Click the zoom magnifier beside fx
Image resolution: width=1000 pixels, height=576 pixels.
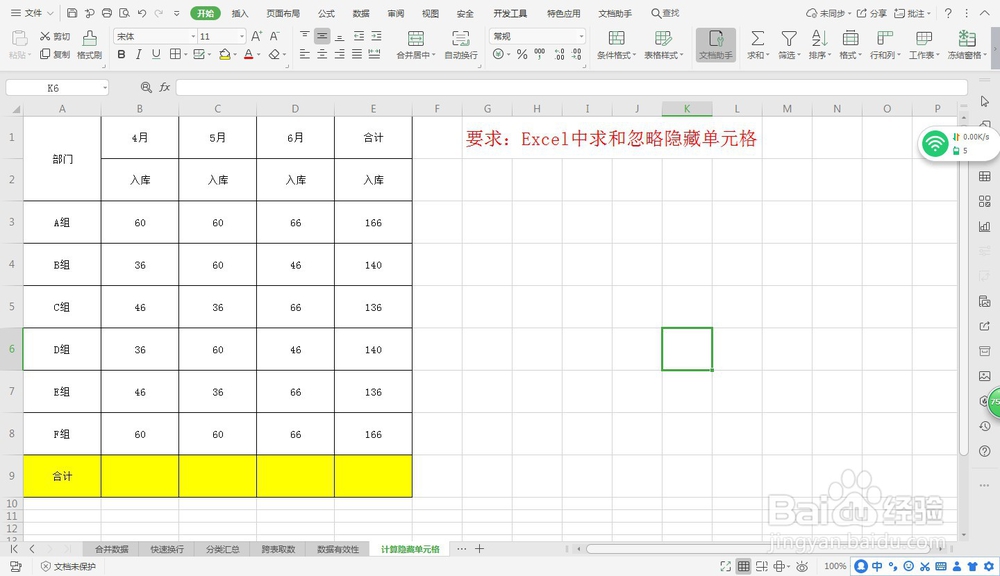[x=146, y=87]
